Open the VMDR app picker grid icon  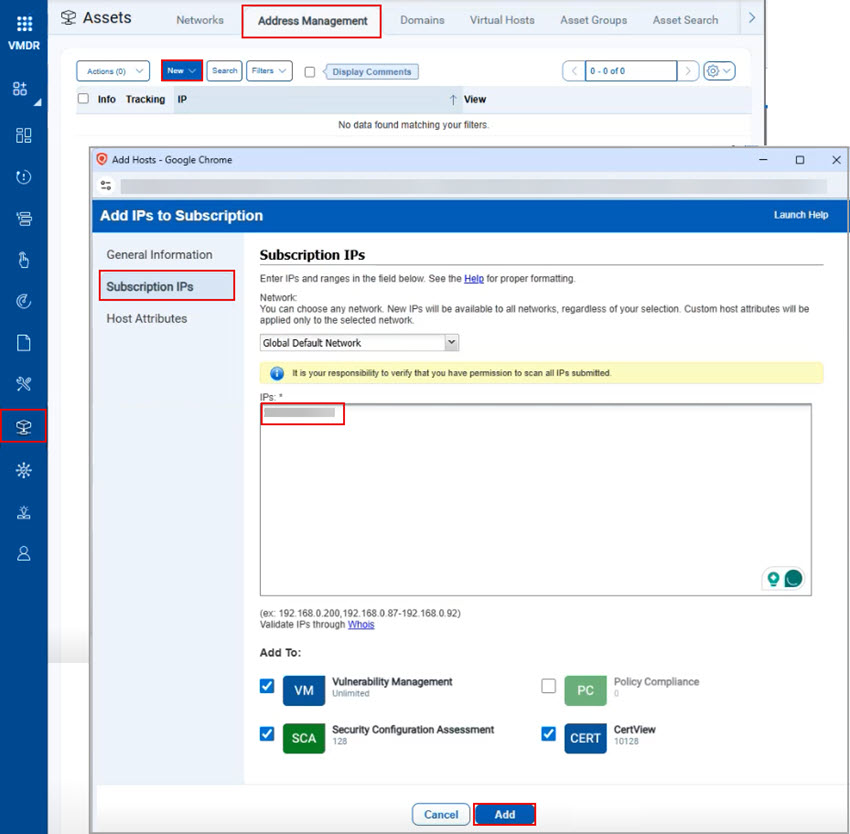[x=24, y=23]
